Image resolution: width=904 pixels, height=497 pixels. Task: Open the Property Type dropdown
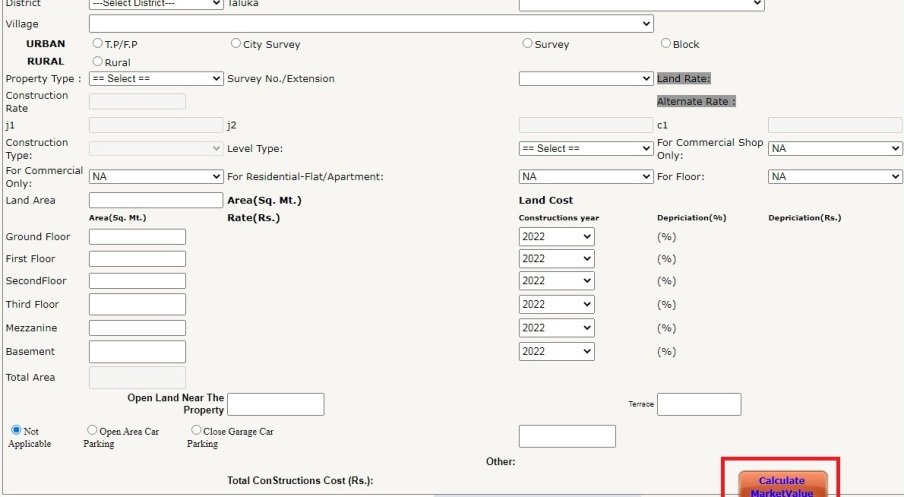coord(156,78)
